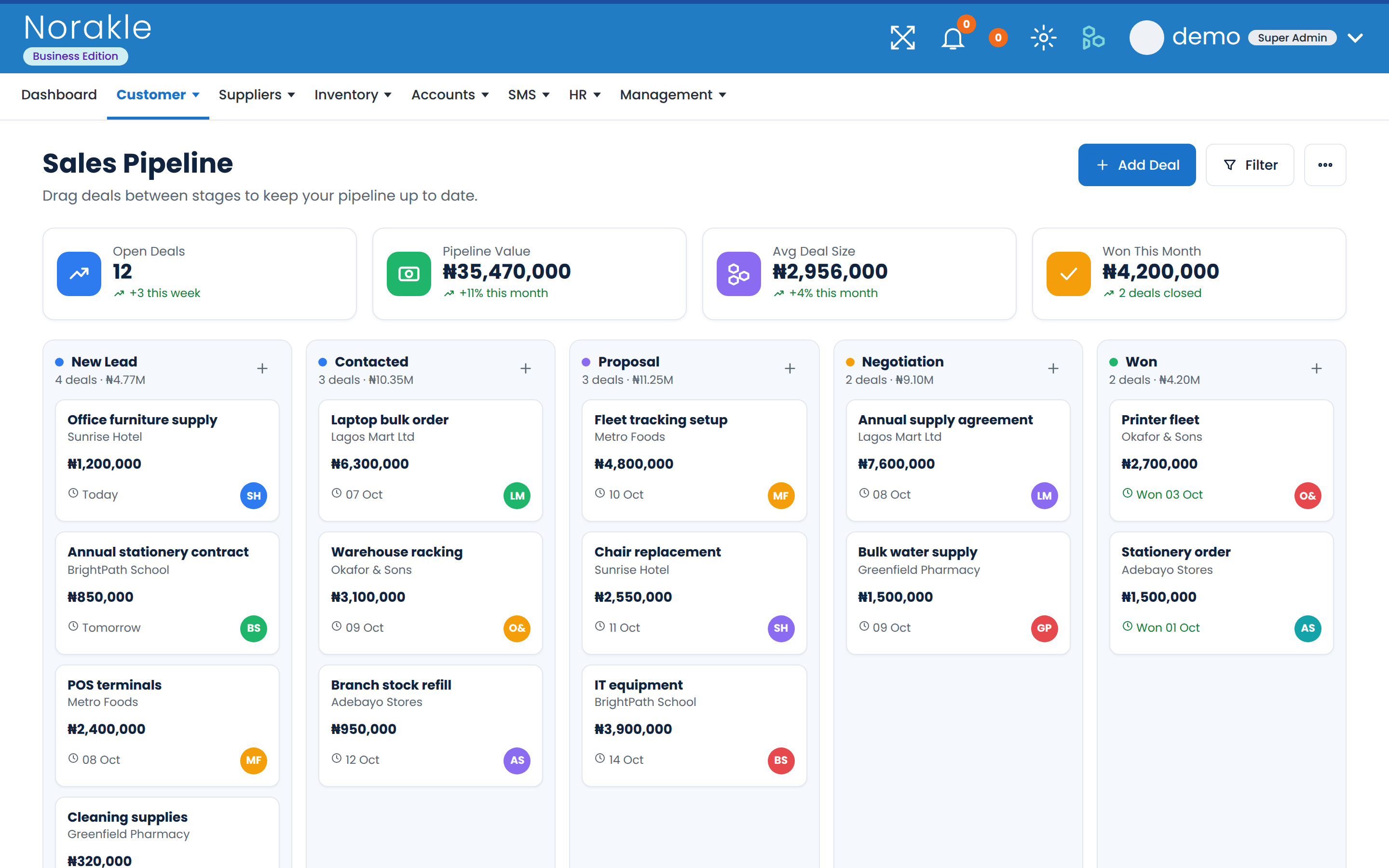This screenshot has height=868, width=1389.
Task: Open the three-dots more options button
Action: pos(1325,165)
